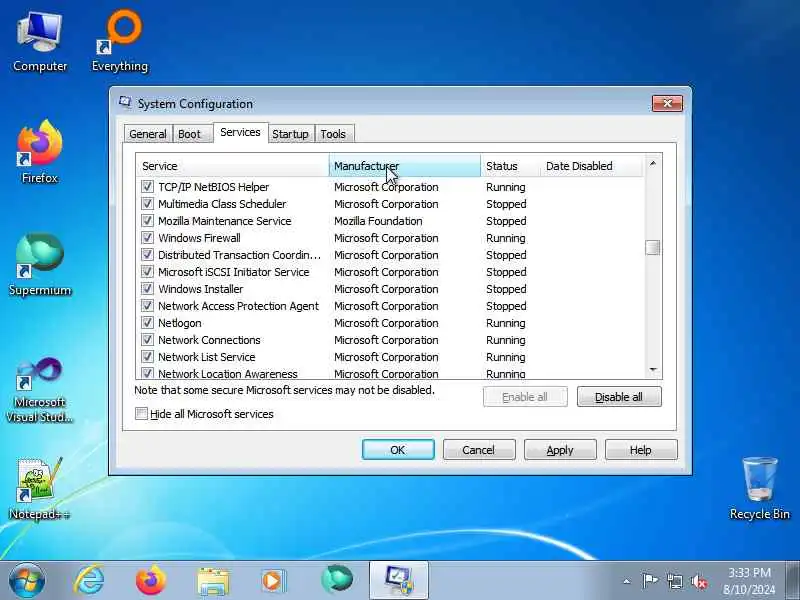
Task: Open Windows Explorer from the taskbar
Action: point(213,581)
